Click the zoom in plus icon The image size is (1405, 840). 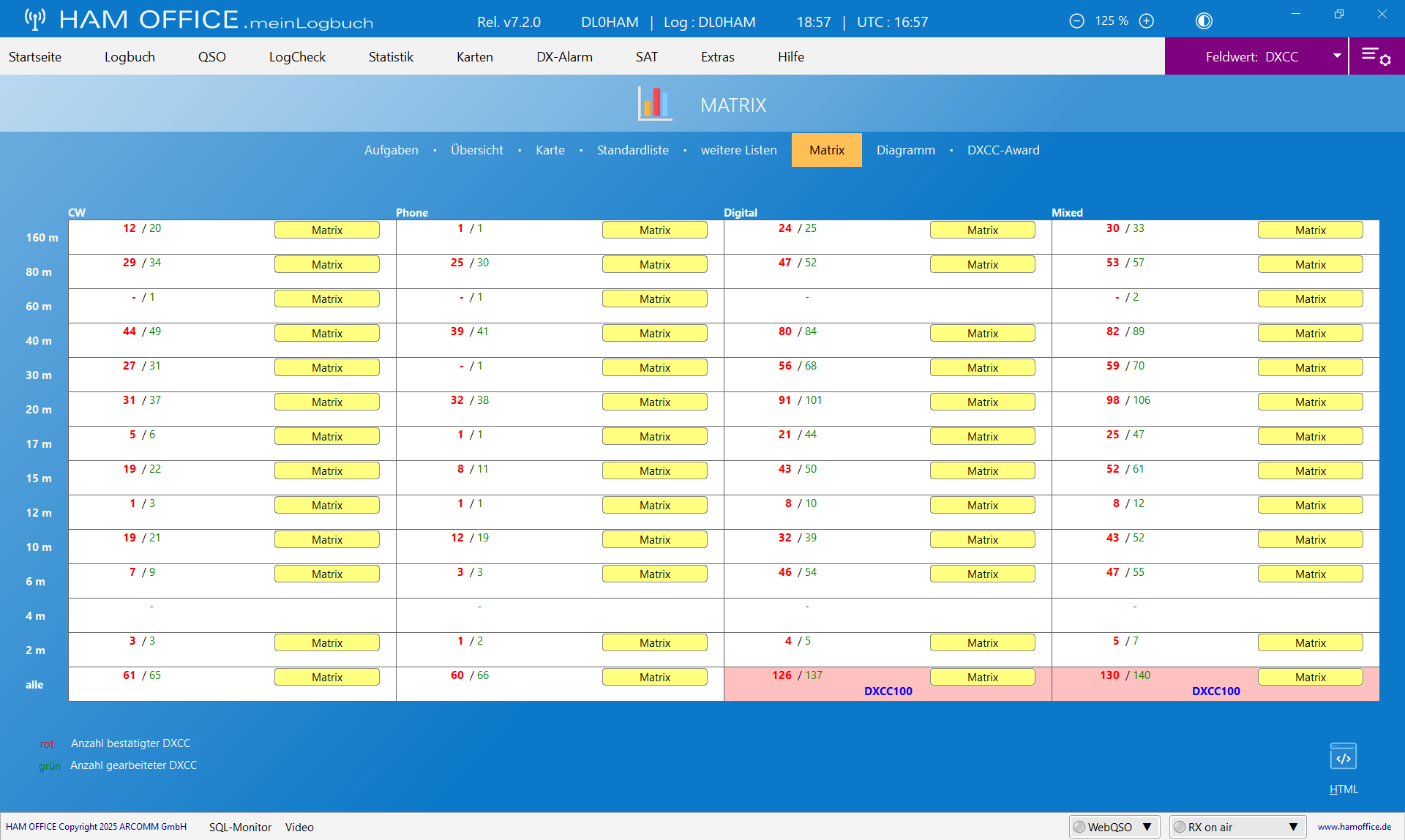[1147, 21]
